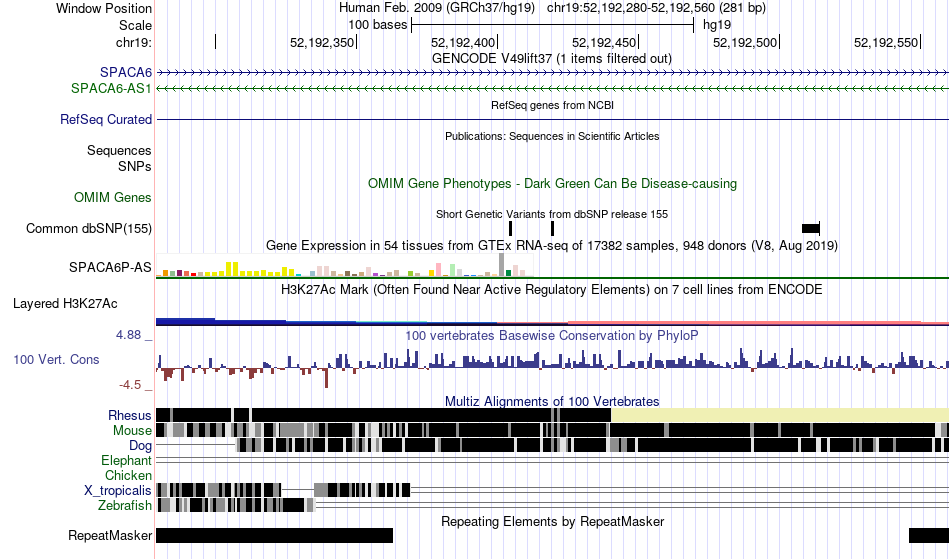Screen dimensions: 950x559
Task: Click the chr19: base position label
Action: [x=133, y=42]
